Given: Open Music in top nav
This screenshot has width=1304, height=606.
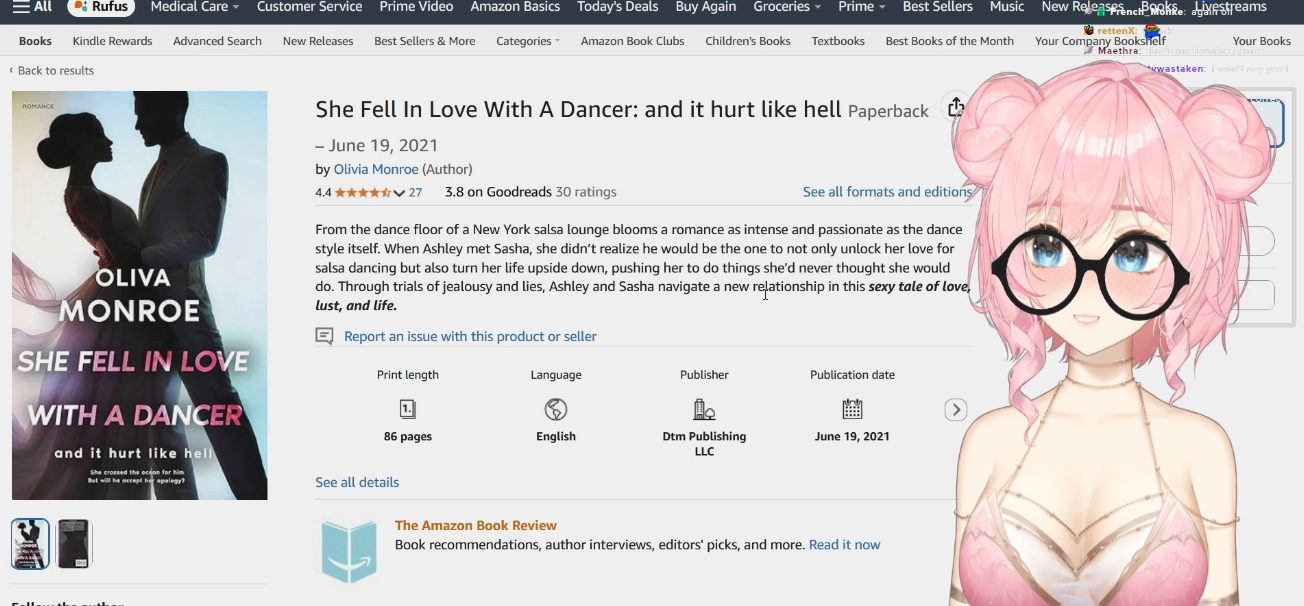Looking at the screenshot, I should [x=1007, y=7].
